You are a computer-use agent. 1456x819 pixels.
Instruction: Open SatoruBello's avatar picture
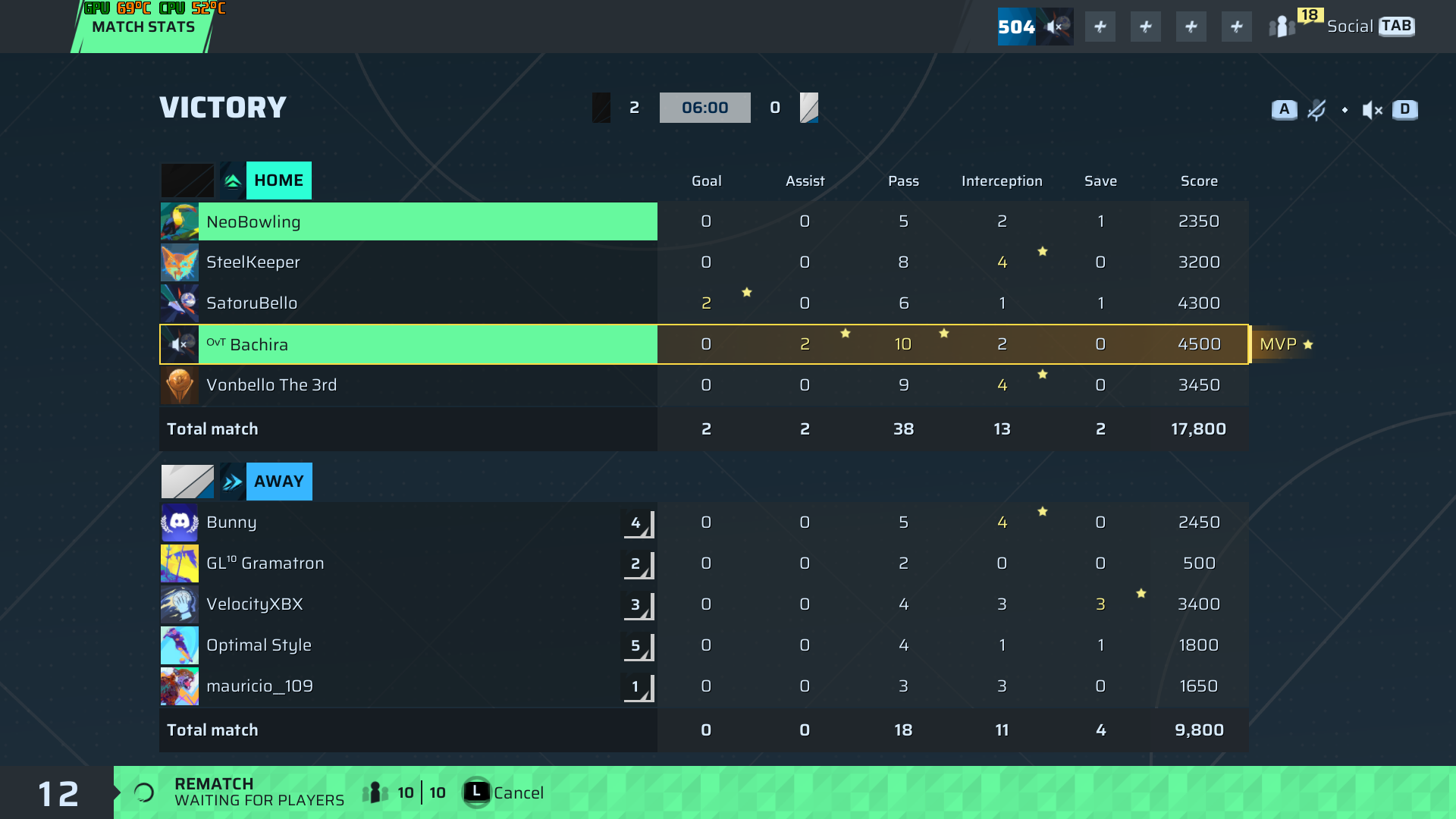(180, 303)
